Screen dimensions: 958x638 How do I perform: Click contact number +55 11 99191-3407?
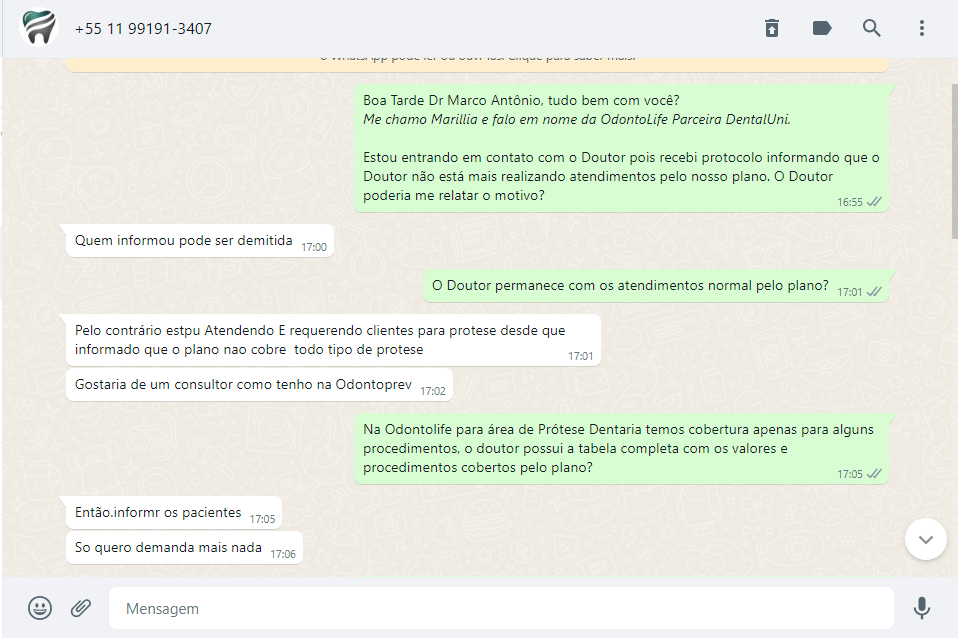tap(143, 29)
